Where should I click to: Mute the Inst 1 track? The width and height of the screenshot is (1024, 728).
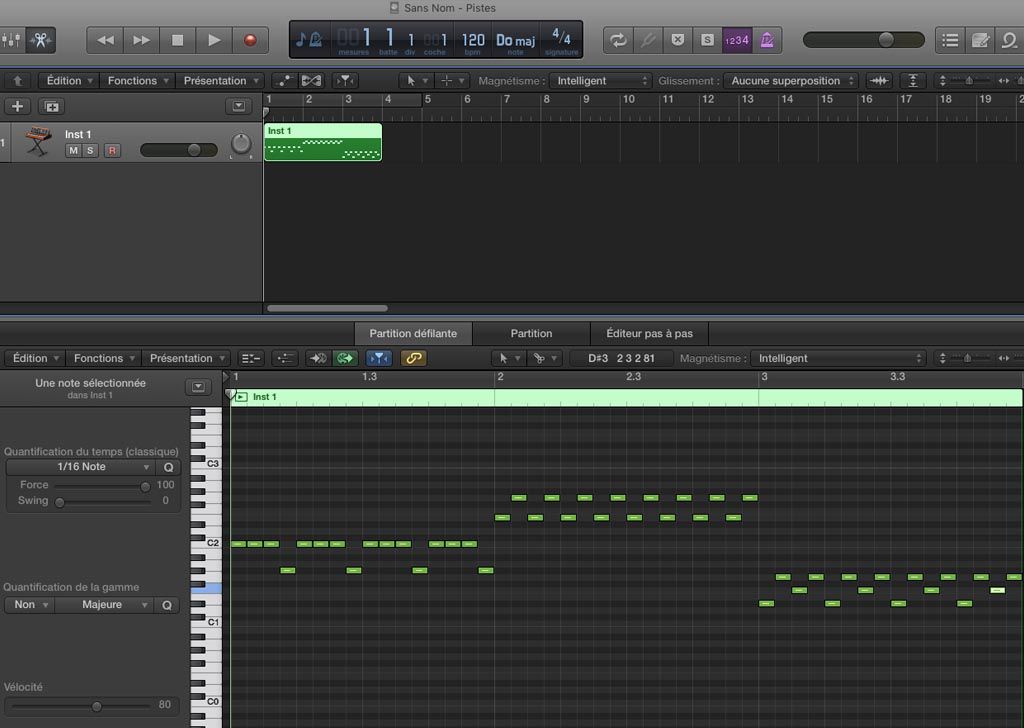[73, 150]
